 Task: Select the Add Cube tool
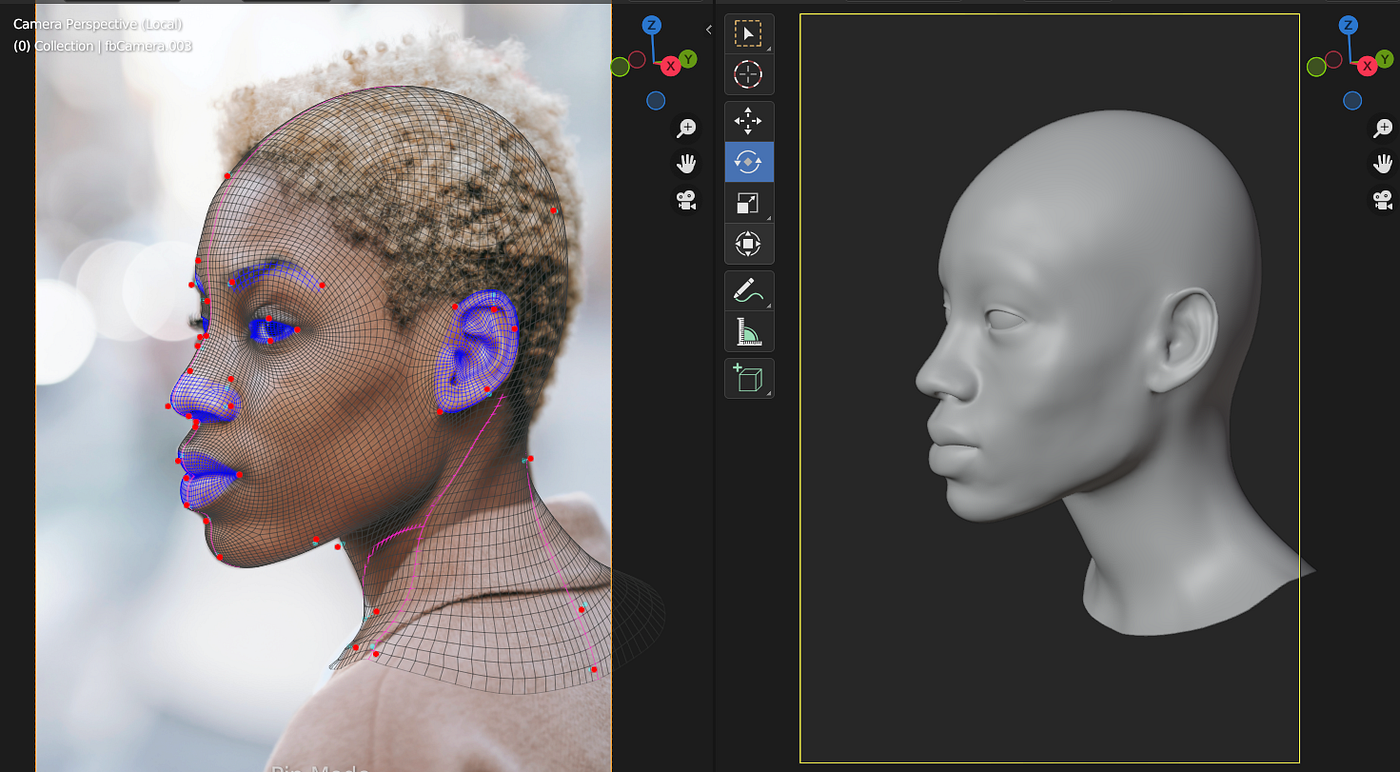(x=748, y=378)
